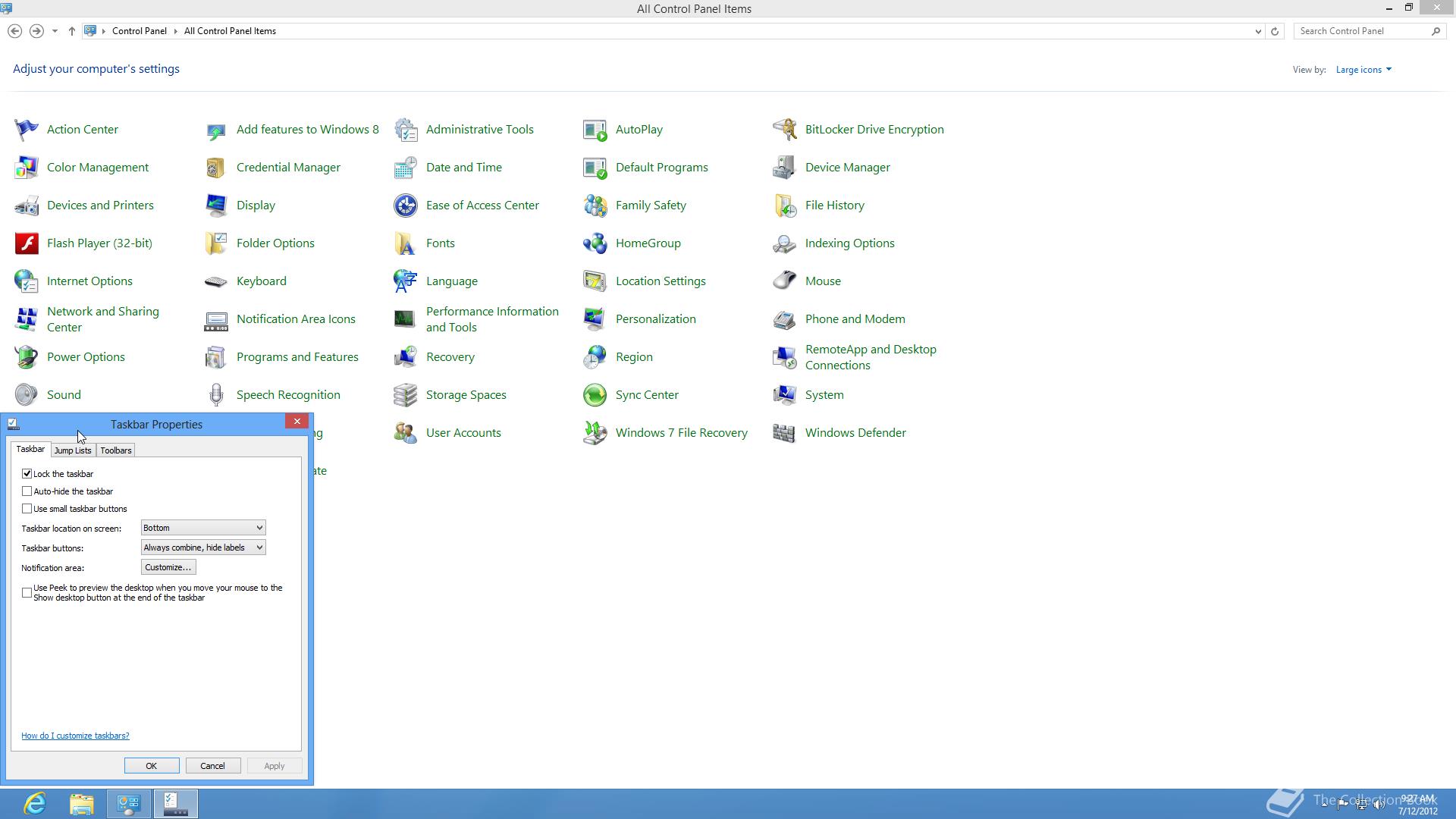Open the Fonts folder icon
Viewport: 1456px width, 819px height.
(x=406, y=243)
